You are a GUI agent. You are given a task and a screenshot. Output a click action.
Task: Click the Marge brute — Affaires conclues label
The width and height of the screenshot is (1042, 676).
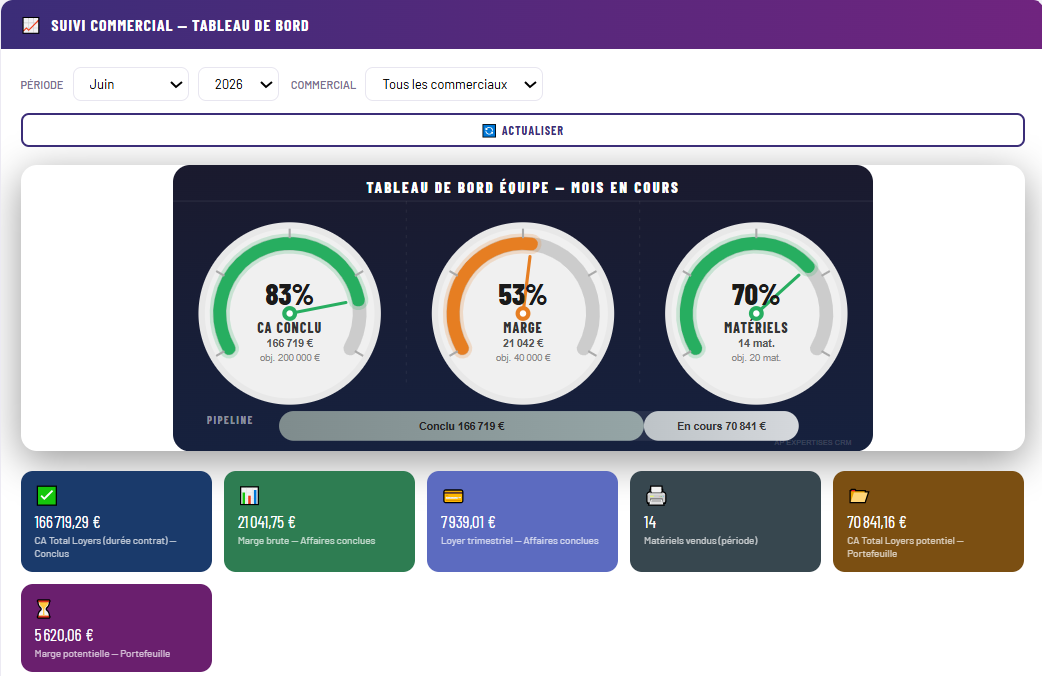pyautogui.click(x=306, y=541)
